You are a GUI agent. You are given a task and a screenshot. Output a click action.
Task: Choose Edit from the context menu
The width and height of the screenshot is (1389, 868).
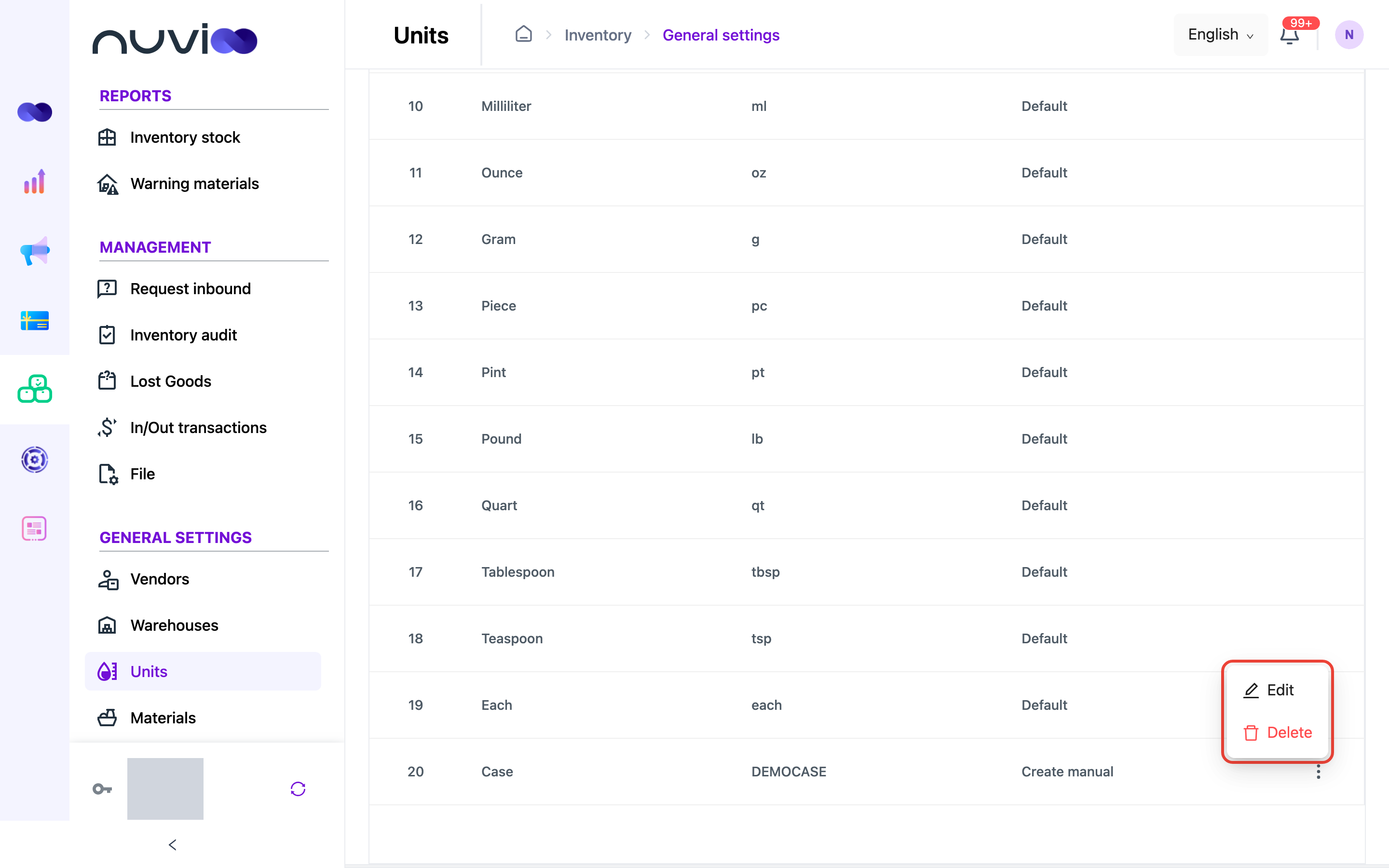[1268, 690]
